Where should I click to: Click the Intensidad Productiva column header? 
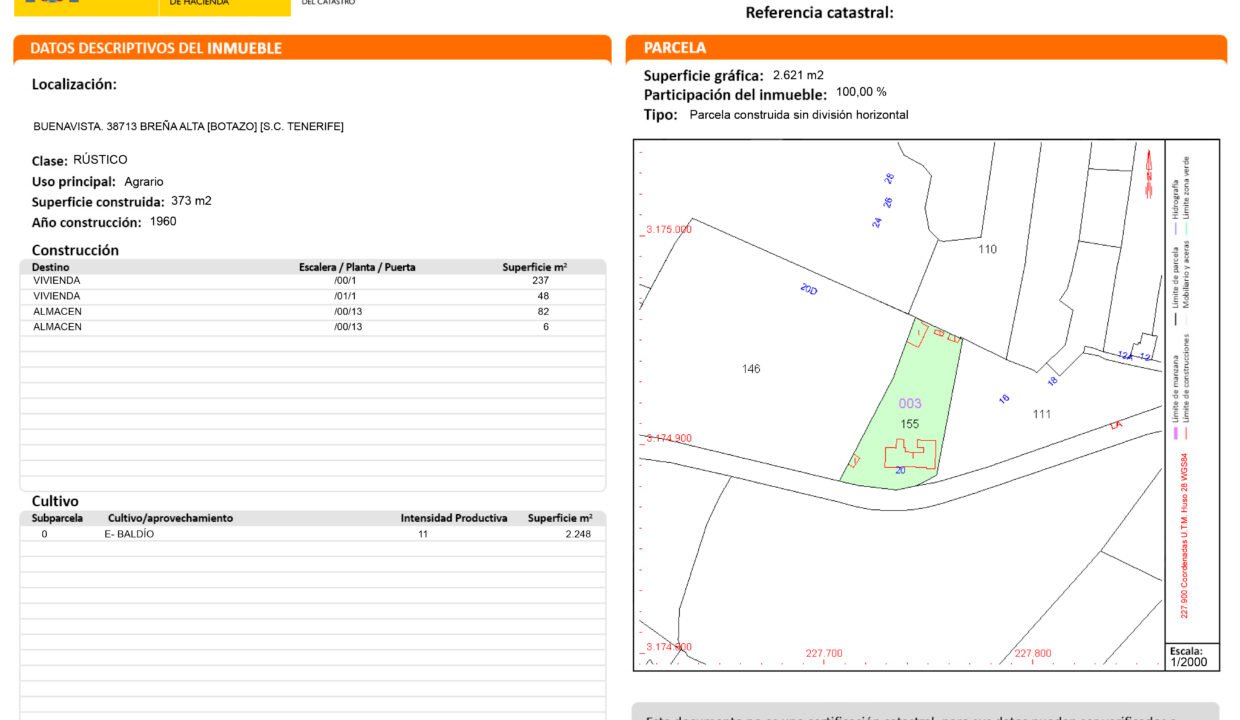[x=454, y=518]
